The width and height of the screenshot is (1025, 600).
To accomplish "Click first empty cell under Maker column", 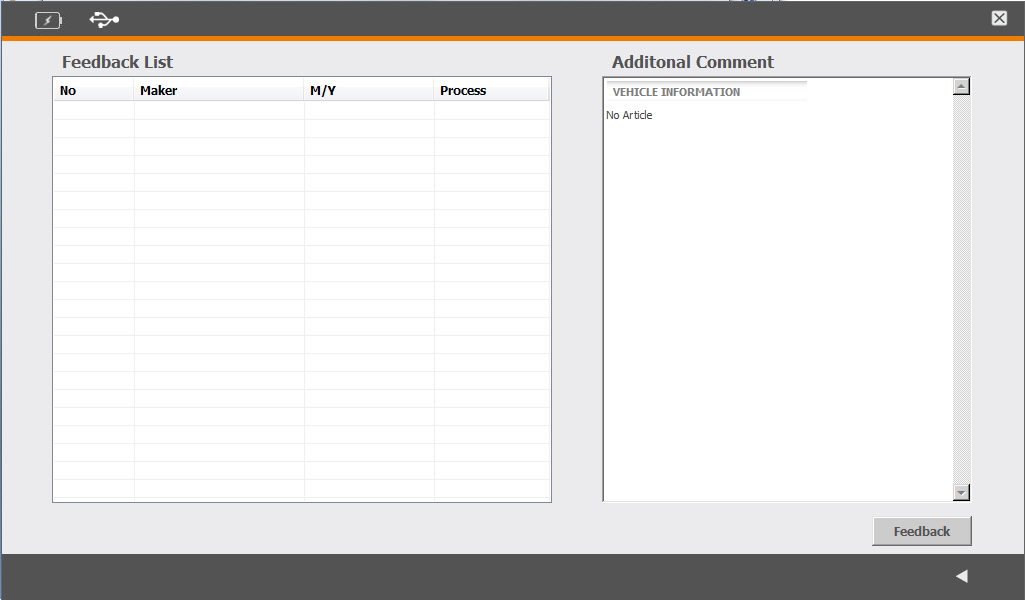I will (218, 111).
